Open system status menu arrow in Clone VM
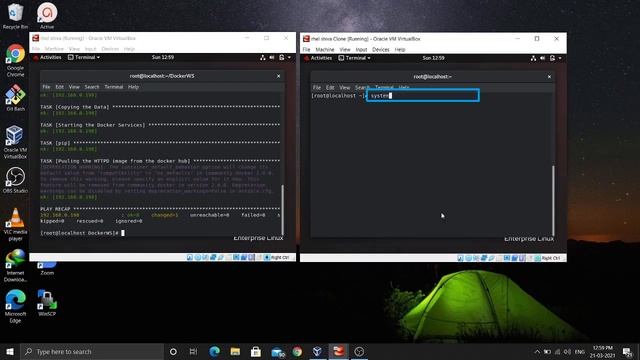 [x=560, y=58]
